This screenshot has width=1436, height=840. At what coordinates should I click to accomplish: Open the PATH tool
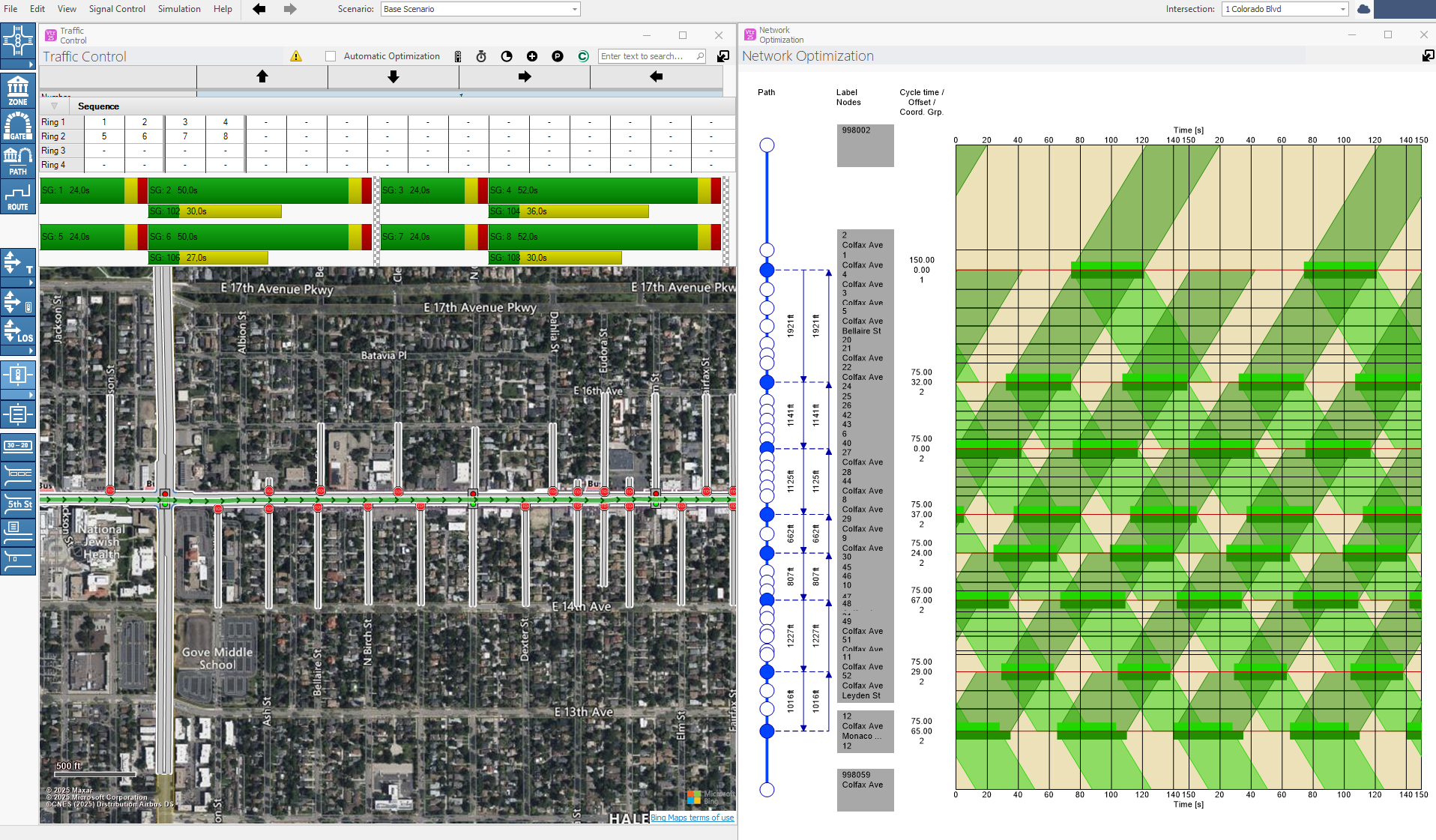pos(18,161)
